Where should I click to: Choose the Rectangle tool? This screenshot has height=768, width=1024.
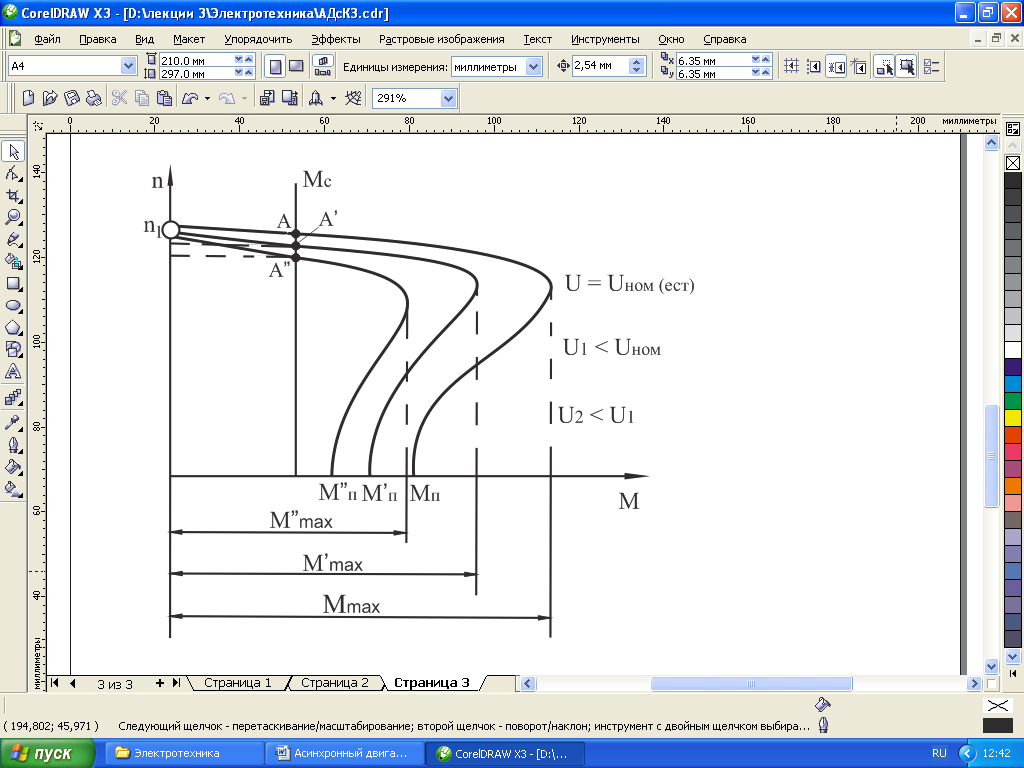pos(14,283)
